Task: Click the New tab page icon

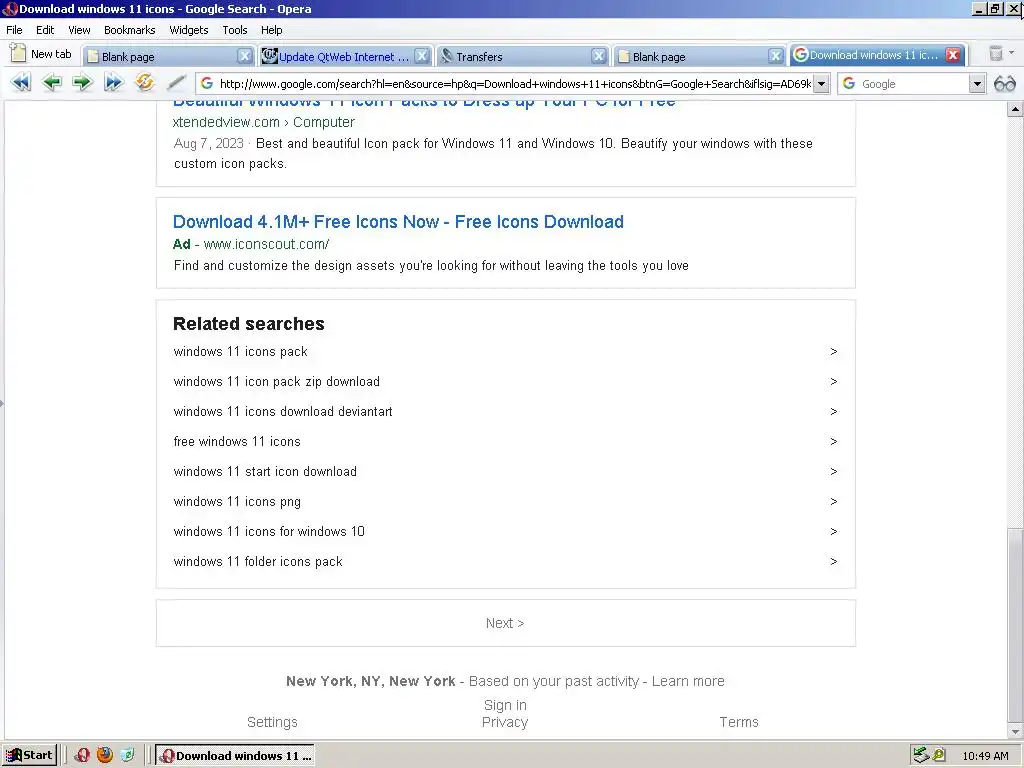Action: click(x=18, y=54)
